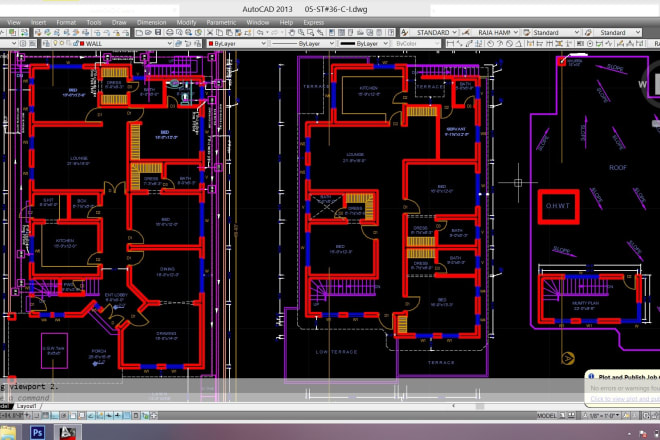Toggle Grid Display in status bar

(x=46, y=416)
